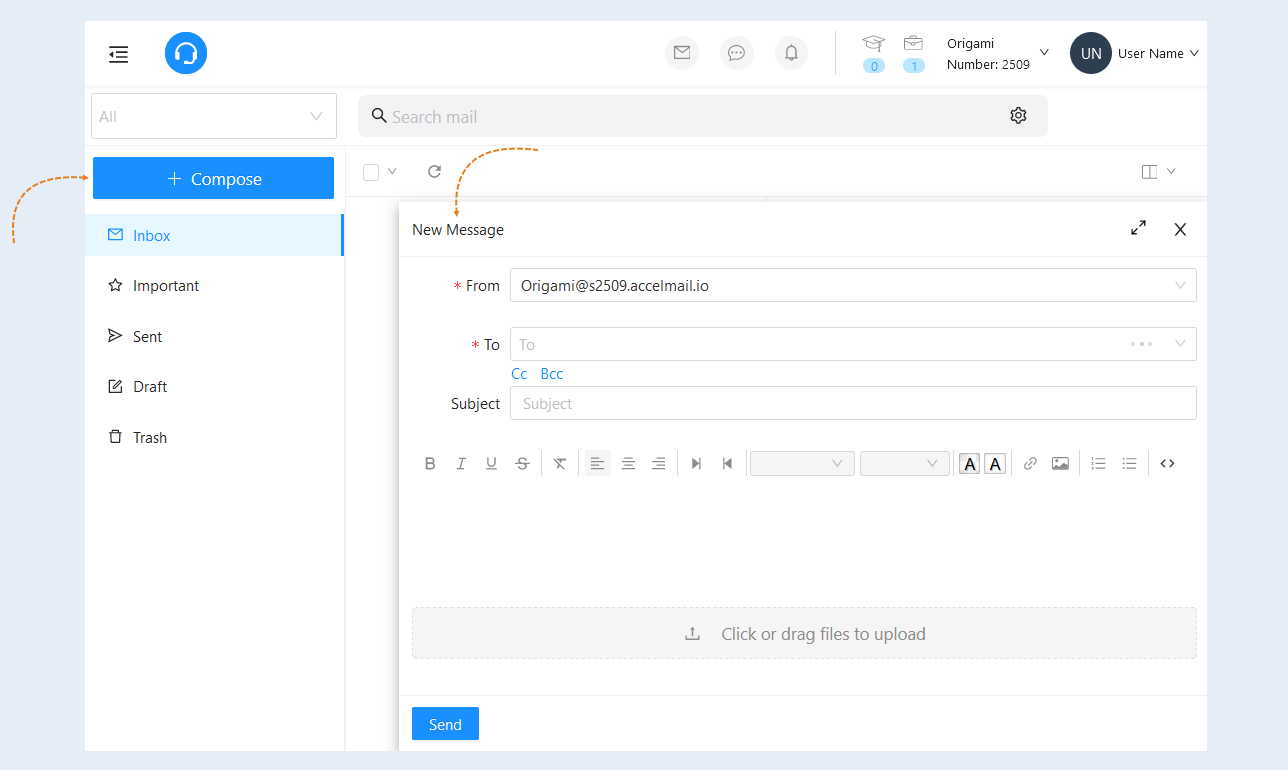This screenshot has height=770, width=1288.
Task: Start a bulleted list
Action: click(1129, 464)
